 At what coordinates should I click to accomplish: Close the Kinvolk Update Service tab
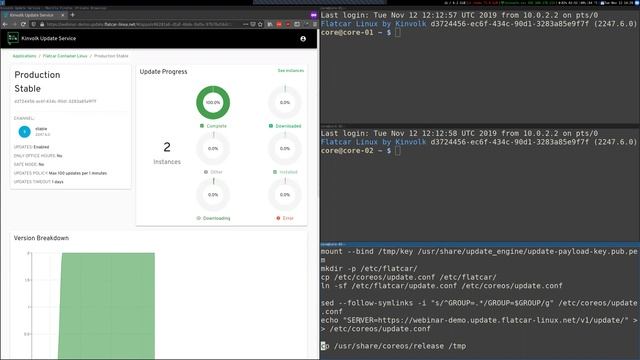63,15
